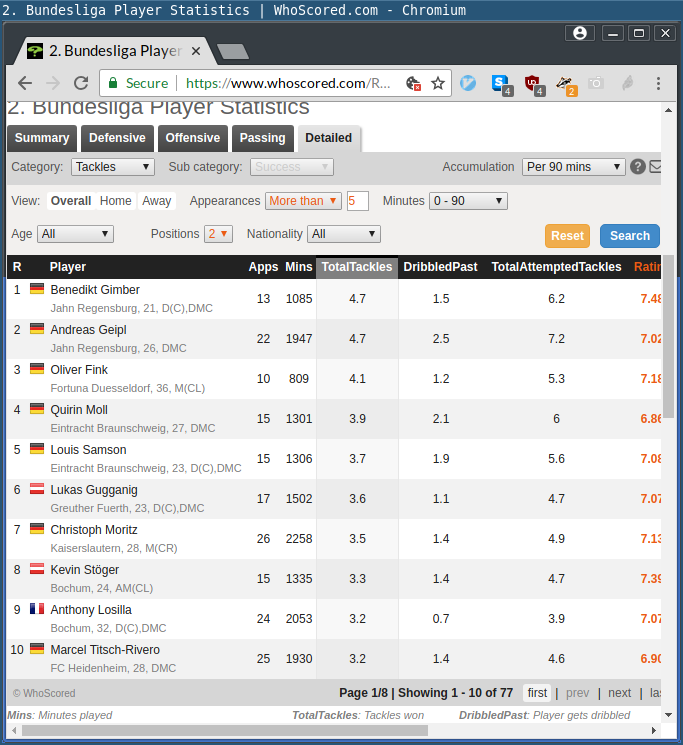Screen dimensions: 683x745
Task: Jump to the first results page
Action: coord(537,693)
